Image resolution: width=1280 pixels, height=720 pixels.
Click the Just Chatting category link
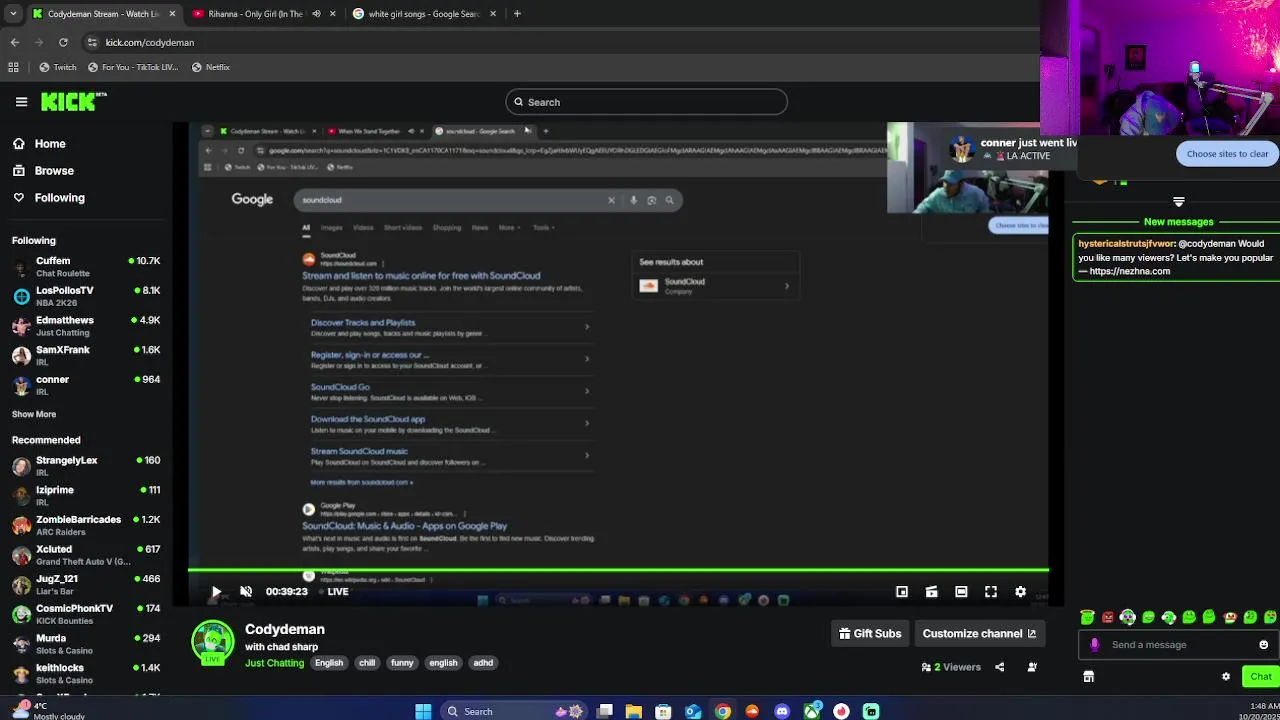pos(274,663)
